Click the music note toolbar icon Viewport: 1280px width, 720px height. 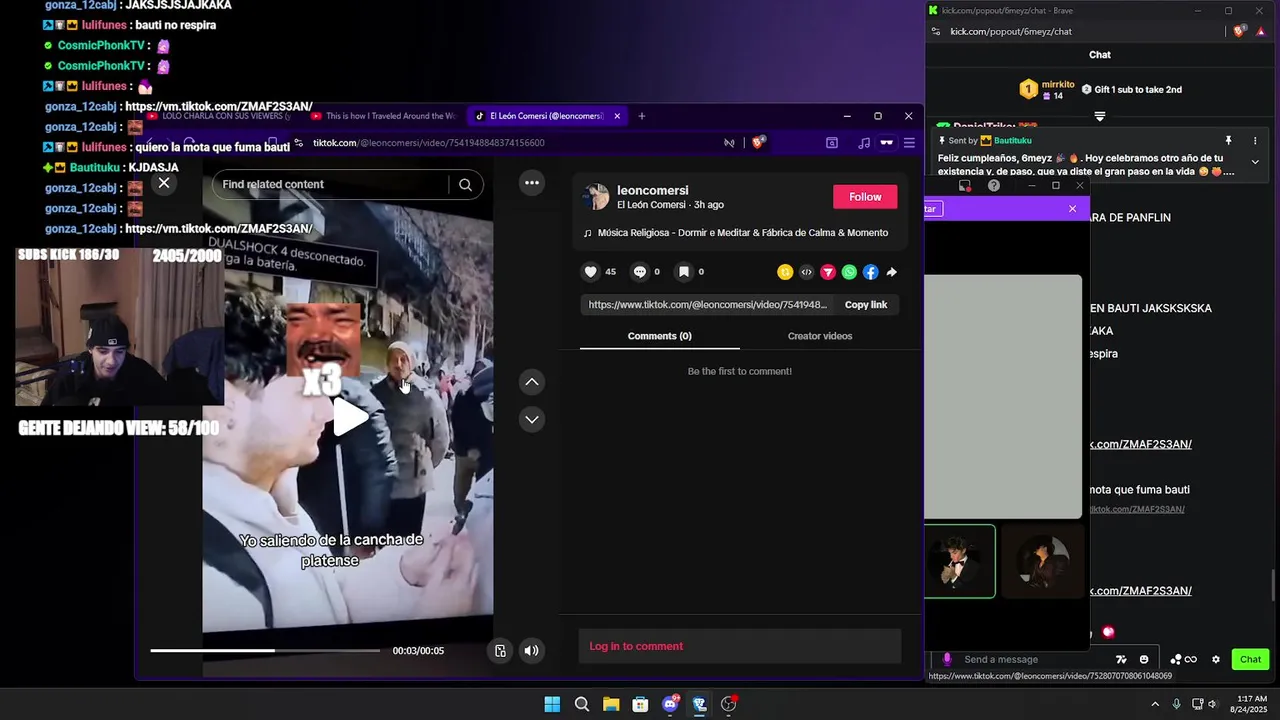(x=864, y=143)
